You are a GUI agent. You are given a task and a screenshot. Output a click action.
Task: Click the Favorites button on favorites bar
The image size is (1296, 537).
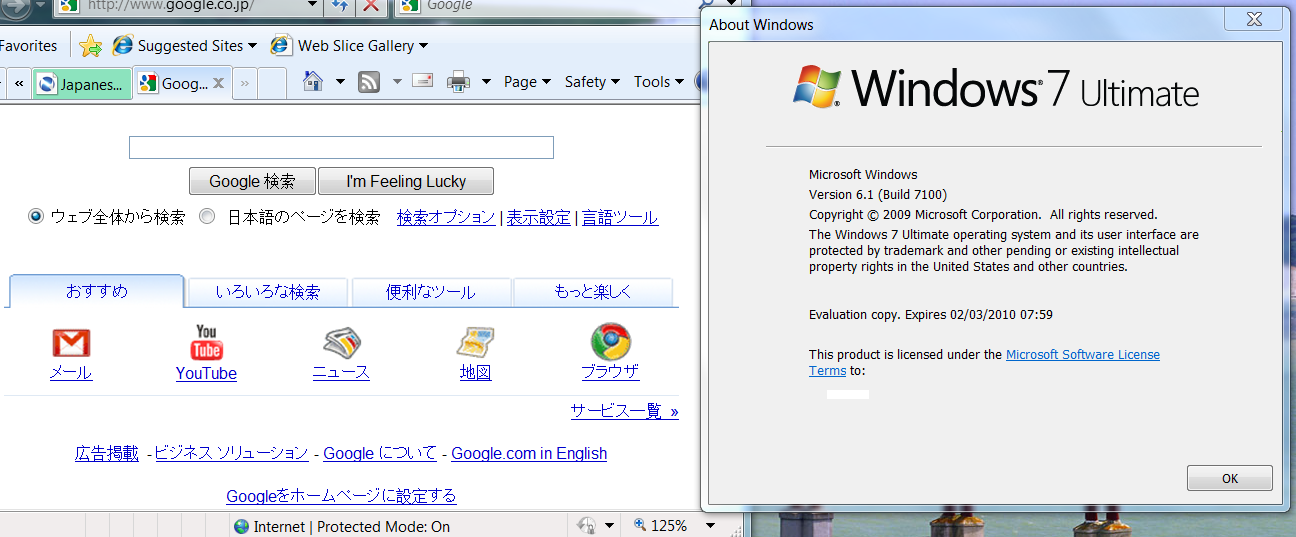pyautogui.click(x=27, y=46)
